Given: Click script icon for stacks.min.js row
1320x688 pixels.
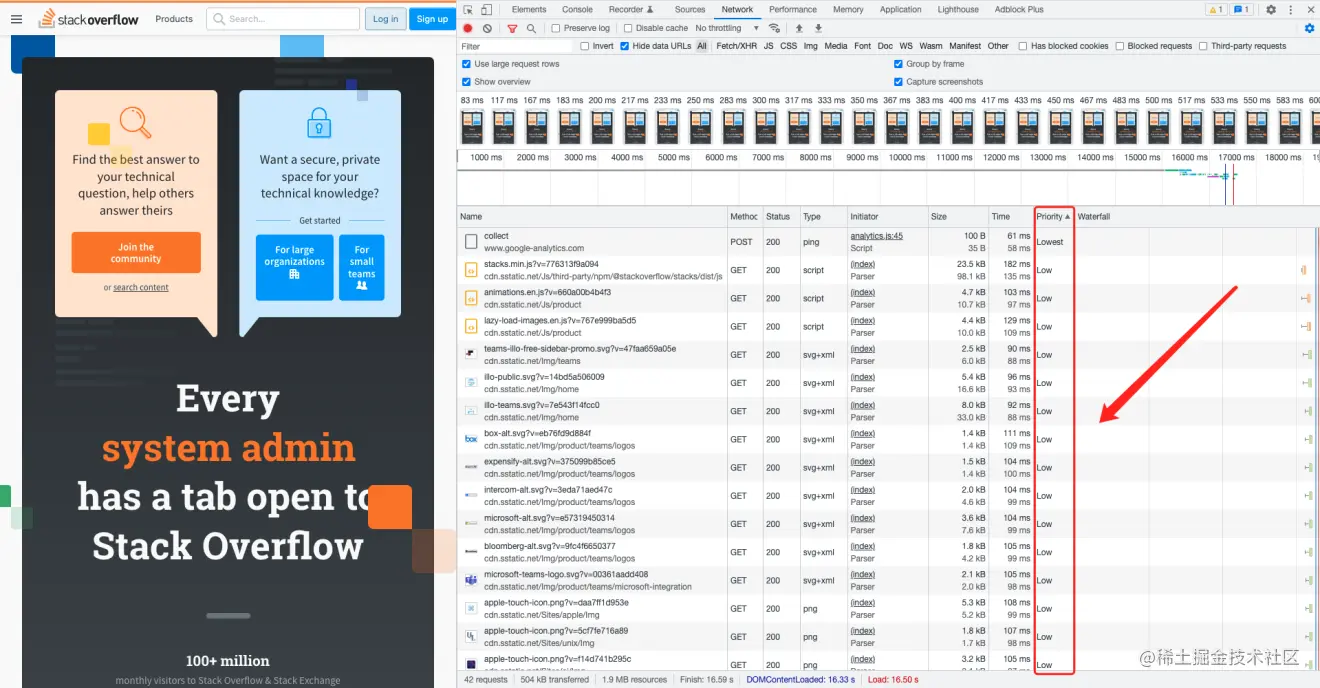Looking at the screenshot, I should click(470, 270).
